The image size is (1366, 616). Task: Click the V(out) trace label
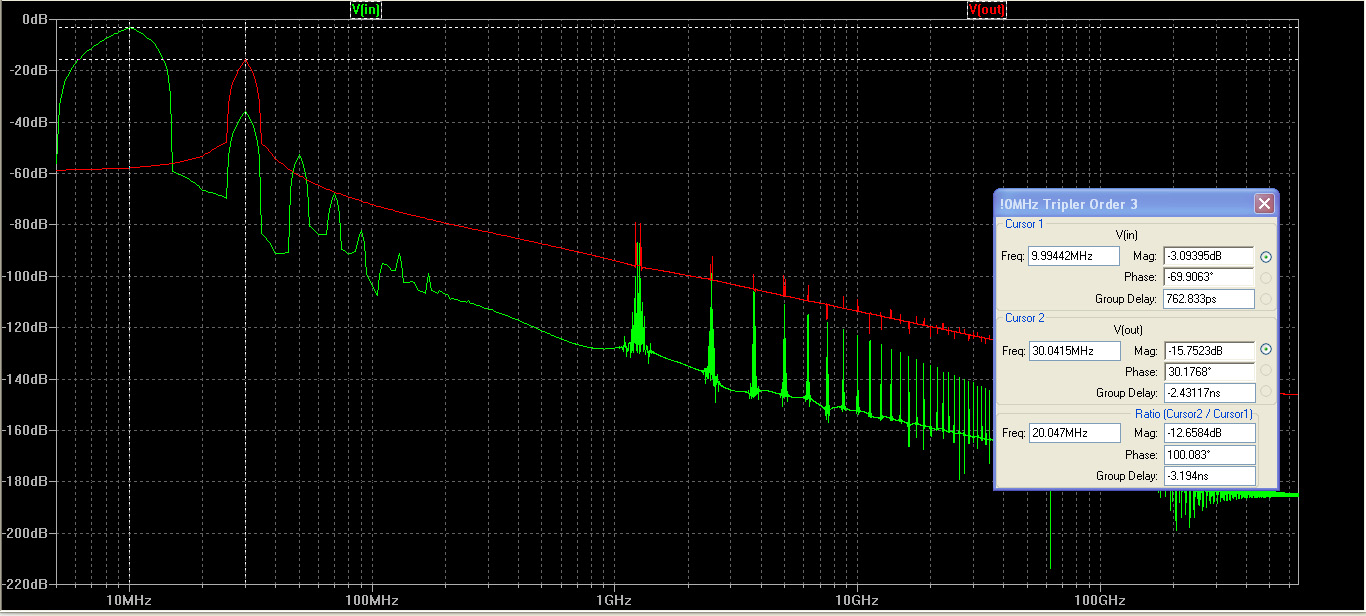pos(986,9)
